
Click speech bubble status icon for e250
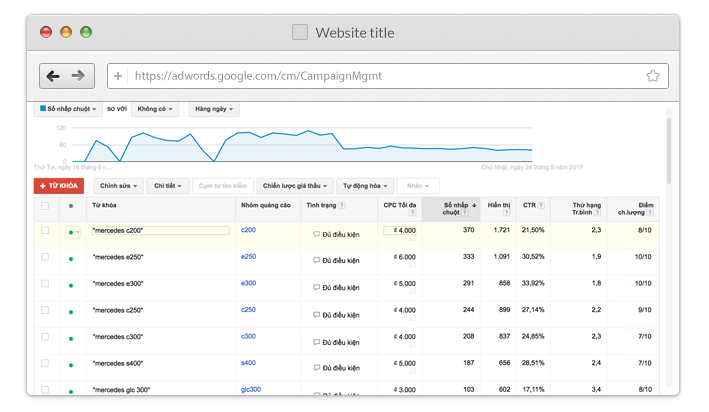pyautogui.click(x=317, y=257)
